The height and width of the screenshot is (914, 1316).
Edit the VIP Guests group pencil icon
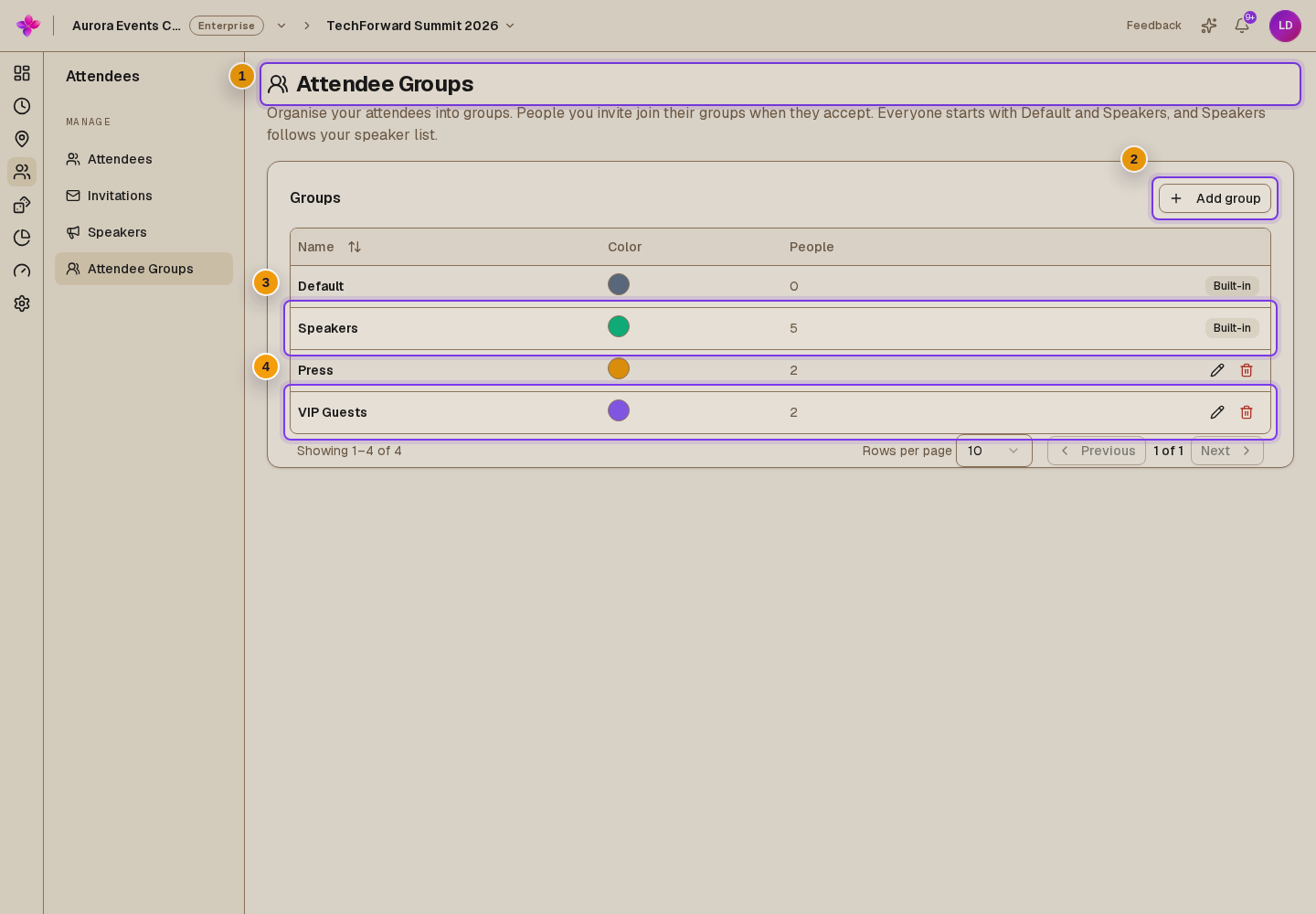[1217, 412]
